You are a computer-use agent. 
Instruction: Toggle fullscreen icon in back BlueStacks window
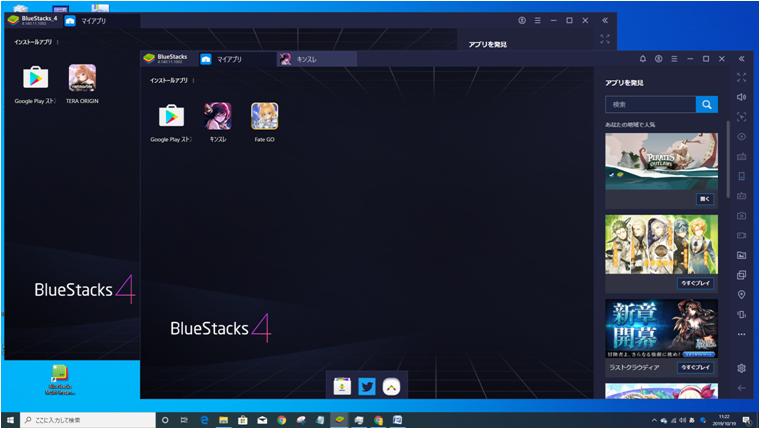tap(605, 39)
